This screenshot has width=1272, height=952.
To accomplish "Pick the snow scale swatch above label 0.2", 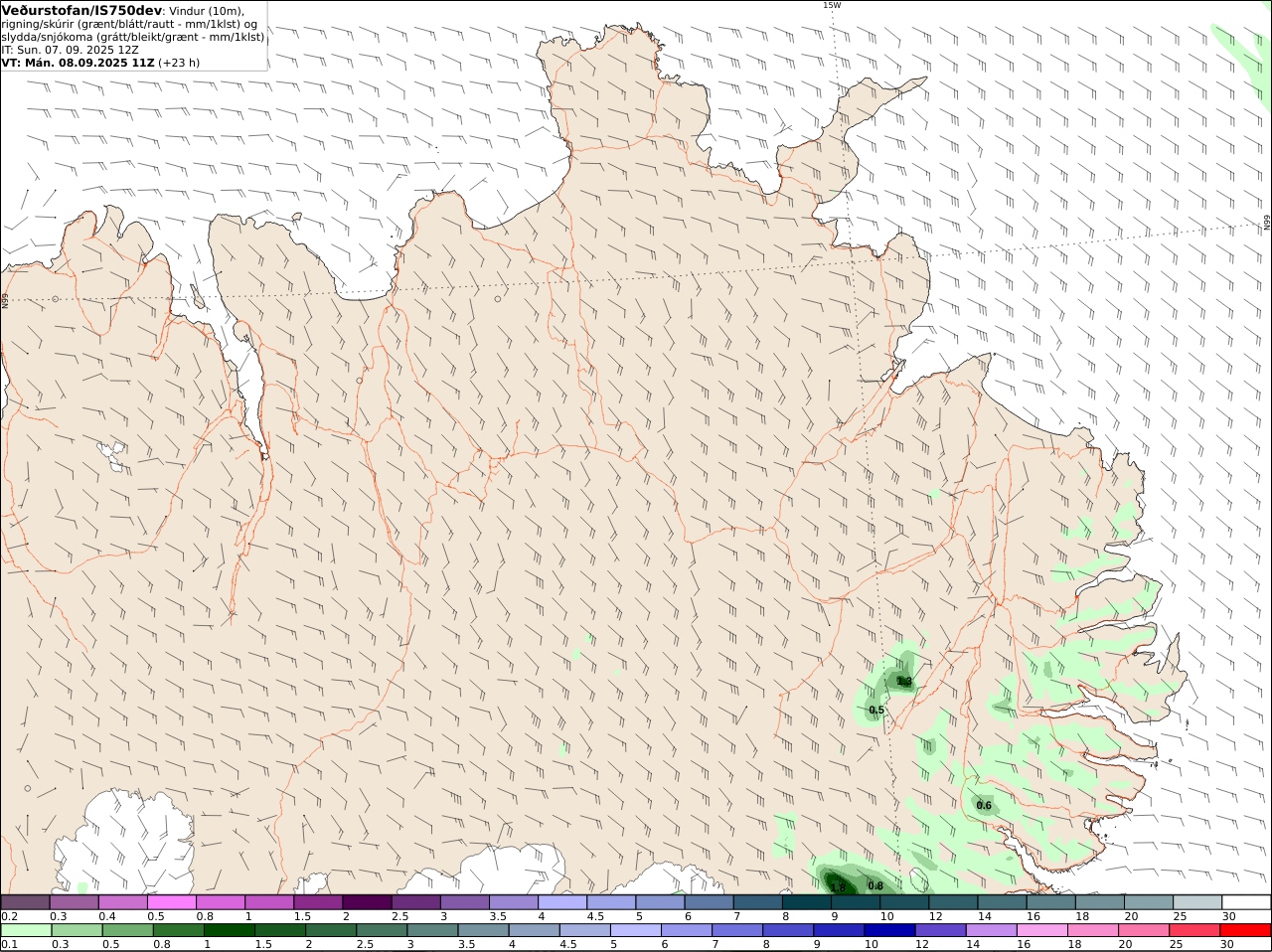I will tap(25, 901).
